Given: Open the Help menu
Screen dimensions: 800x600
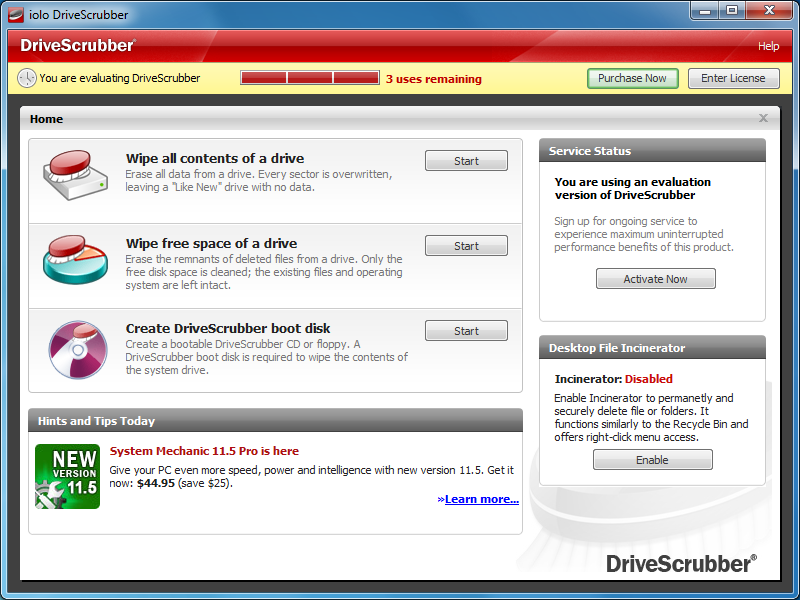Looking at the screenshot, I should [x=768, y=46].
